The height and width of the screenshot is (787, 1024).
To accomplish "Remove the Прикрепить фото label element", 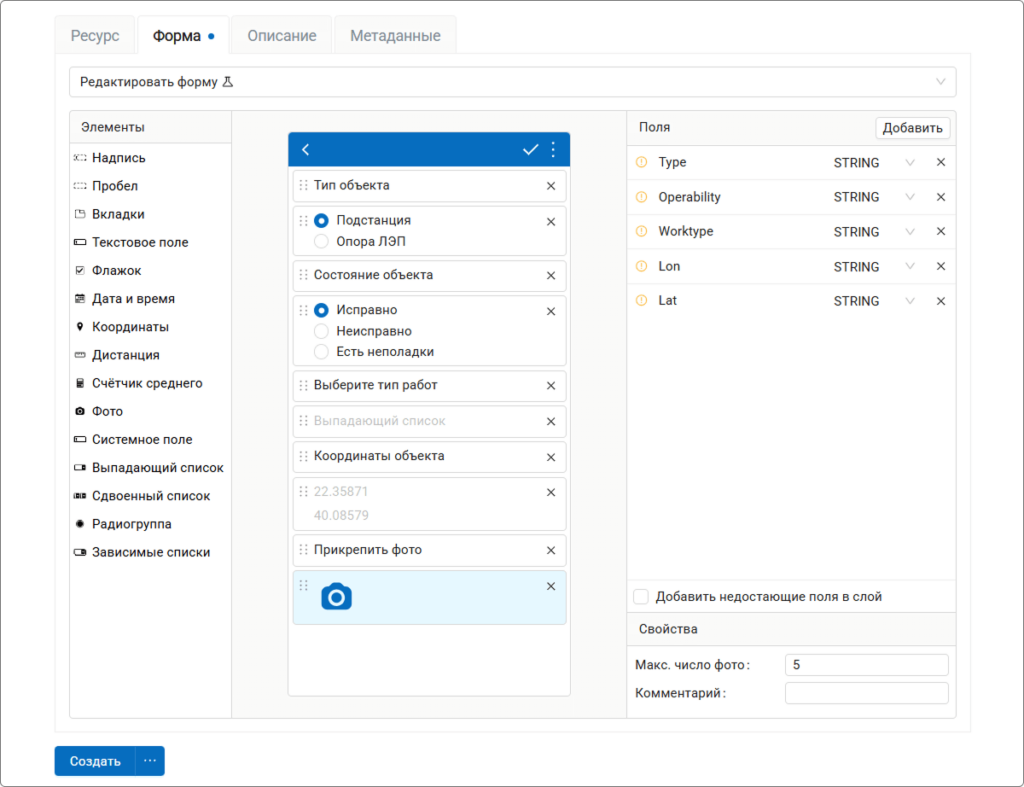I will (551, 551).
